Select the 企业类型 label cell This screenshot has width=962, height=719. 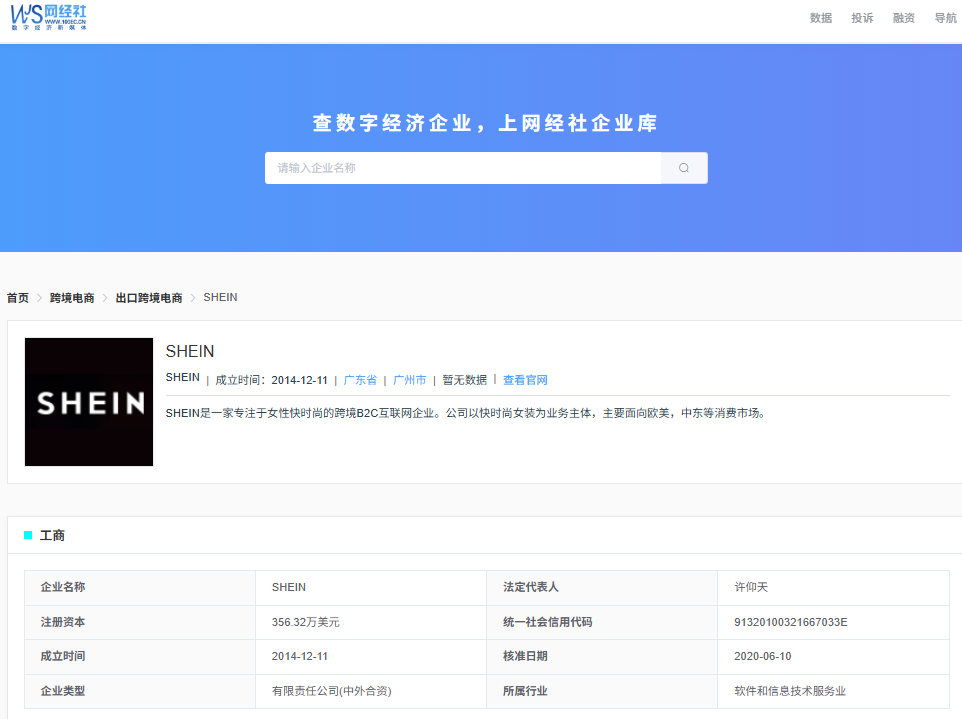pyautogui.click(x=140, y=691)
